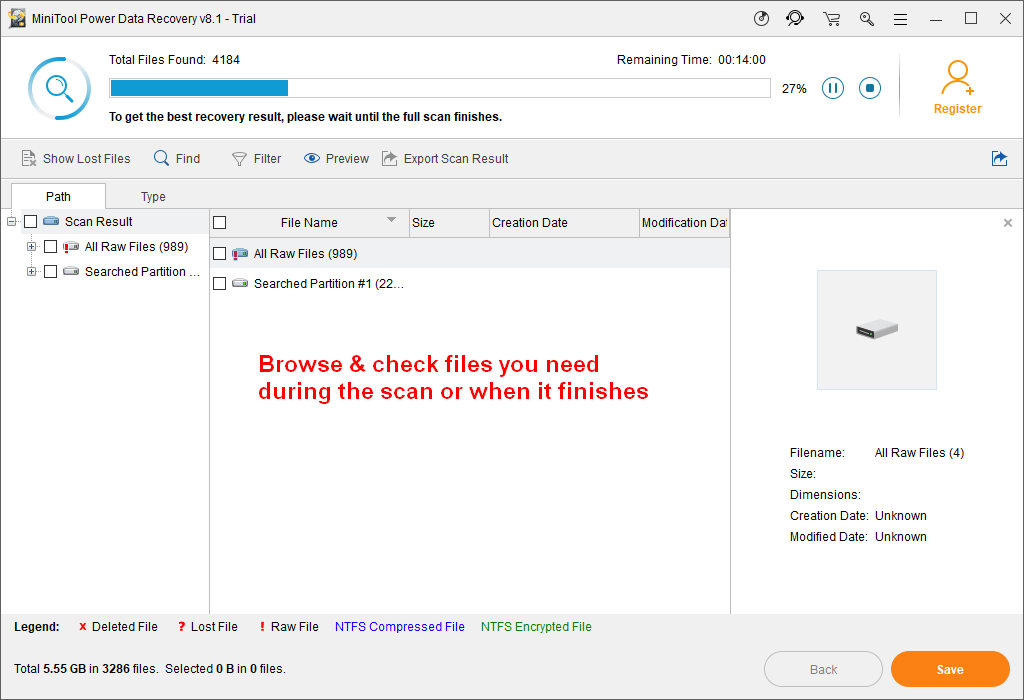Check All Raw Files (989) in the tree

[50, 247]
